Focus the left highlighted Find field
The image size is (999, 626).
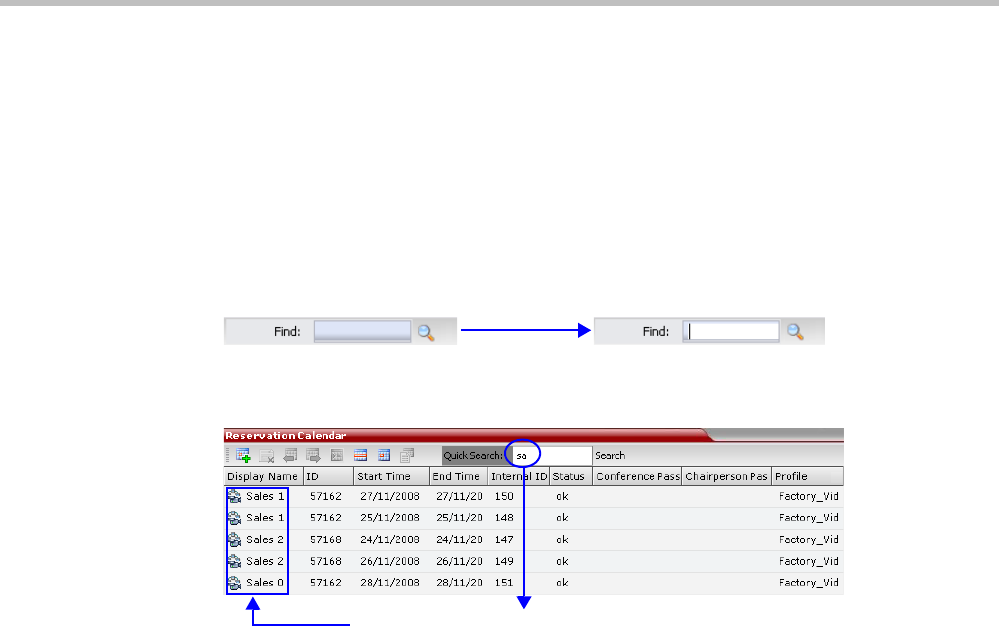[362, 332]
